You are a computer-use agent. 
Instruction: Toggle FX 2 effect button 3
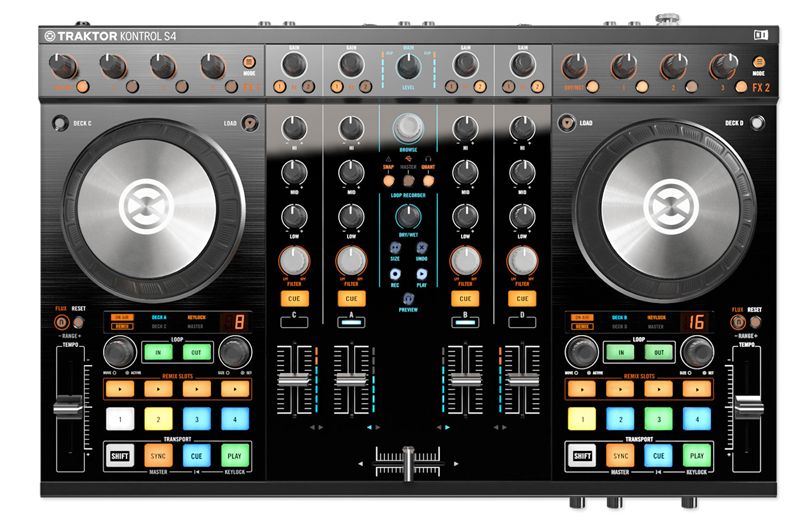pyautogui.click(x=741, y=87)
